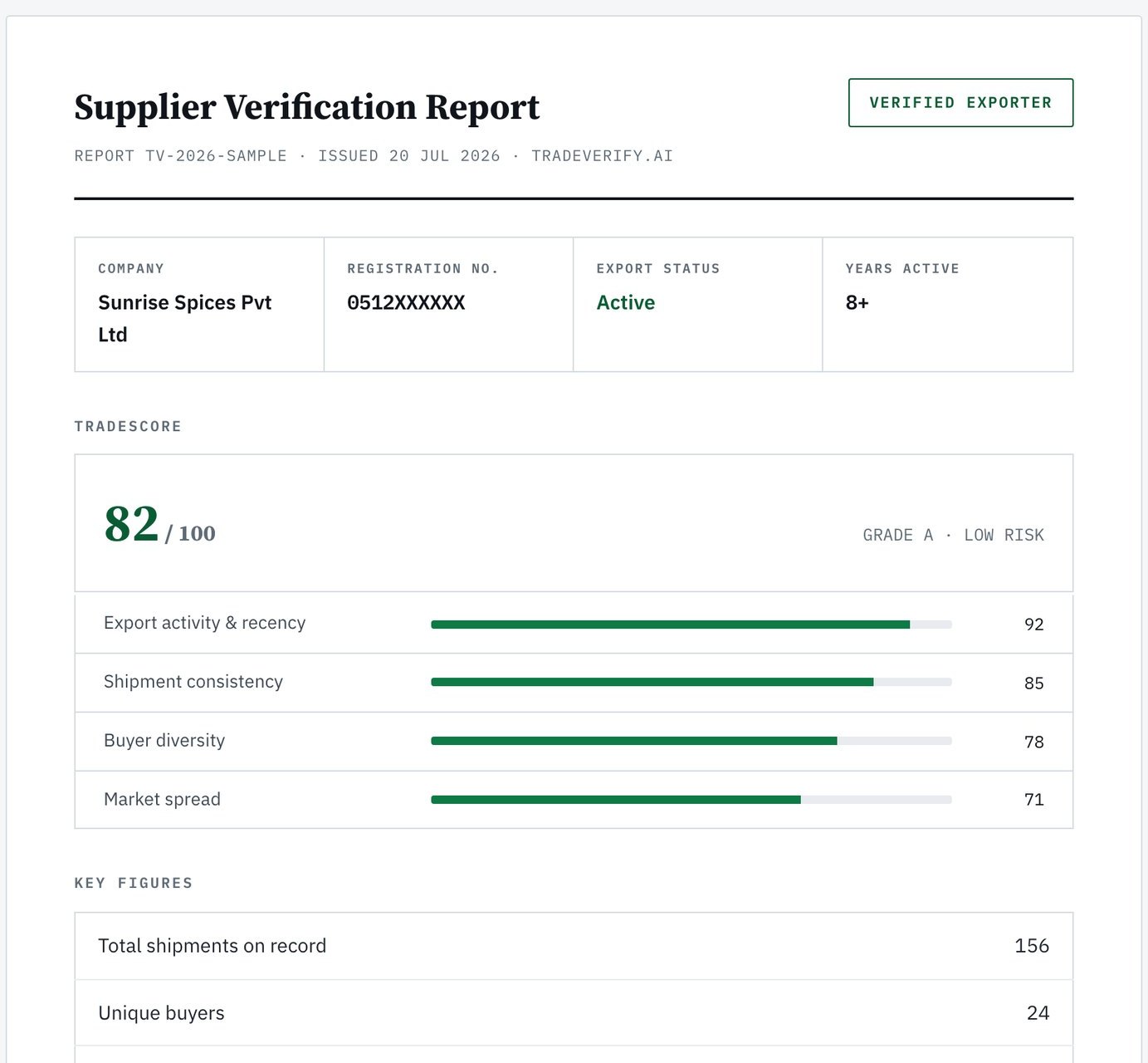Select the Market spread score 71
Viewport: 1148px width, 1063px height.
[1034, 800]
